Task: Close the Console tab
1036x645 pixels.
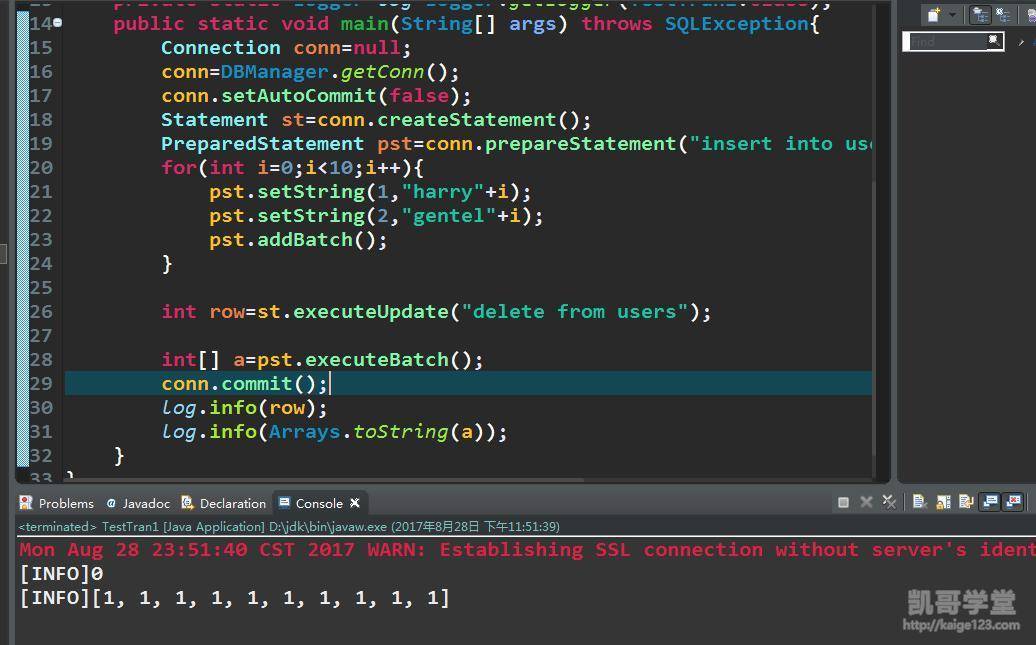Action: coord(355,503)
